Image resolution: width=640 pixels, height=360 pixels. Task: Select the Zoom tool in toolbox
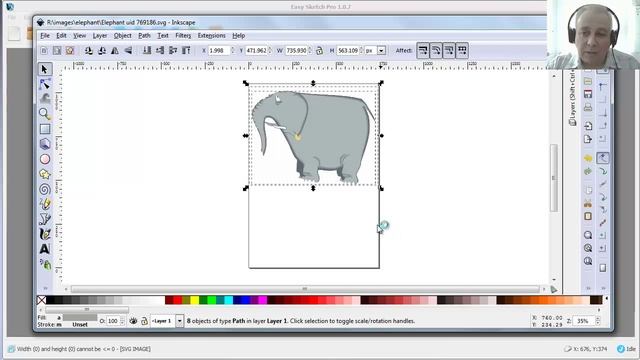pyautogui.click(x=45, y=113)
